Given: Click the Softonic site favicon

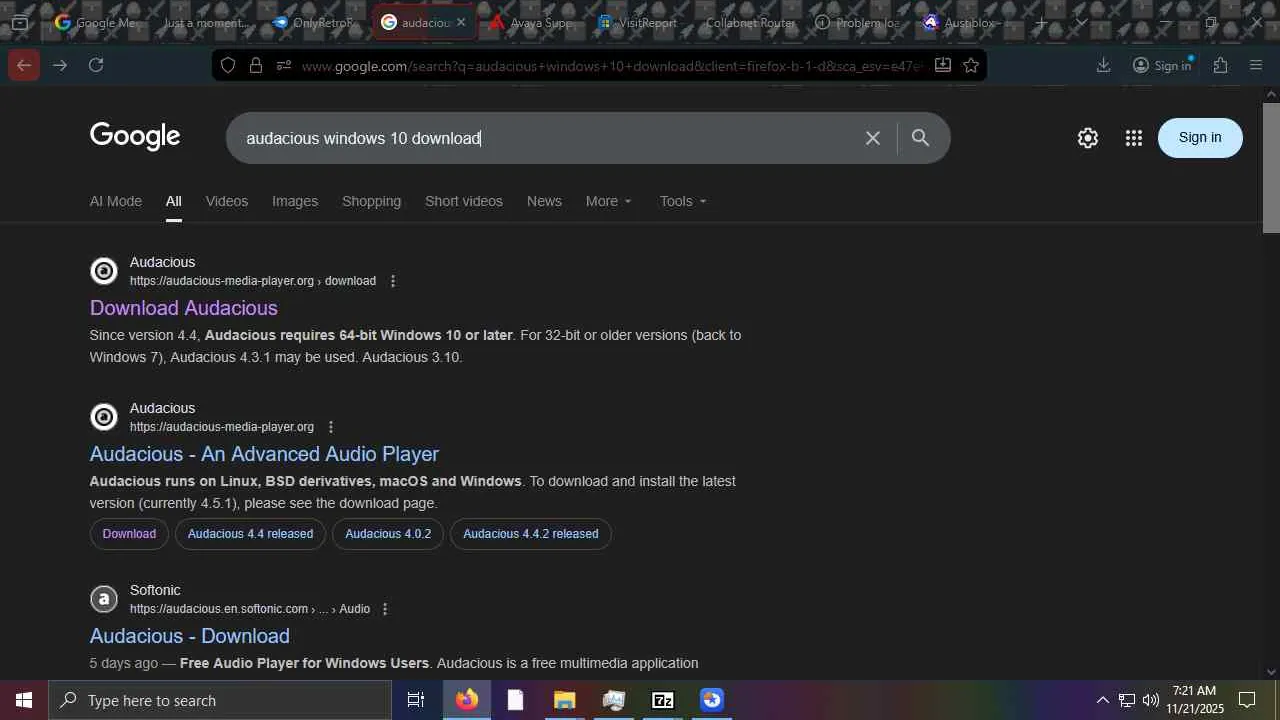Looking at the screenshot, I should [x=104, y=599].
